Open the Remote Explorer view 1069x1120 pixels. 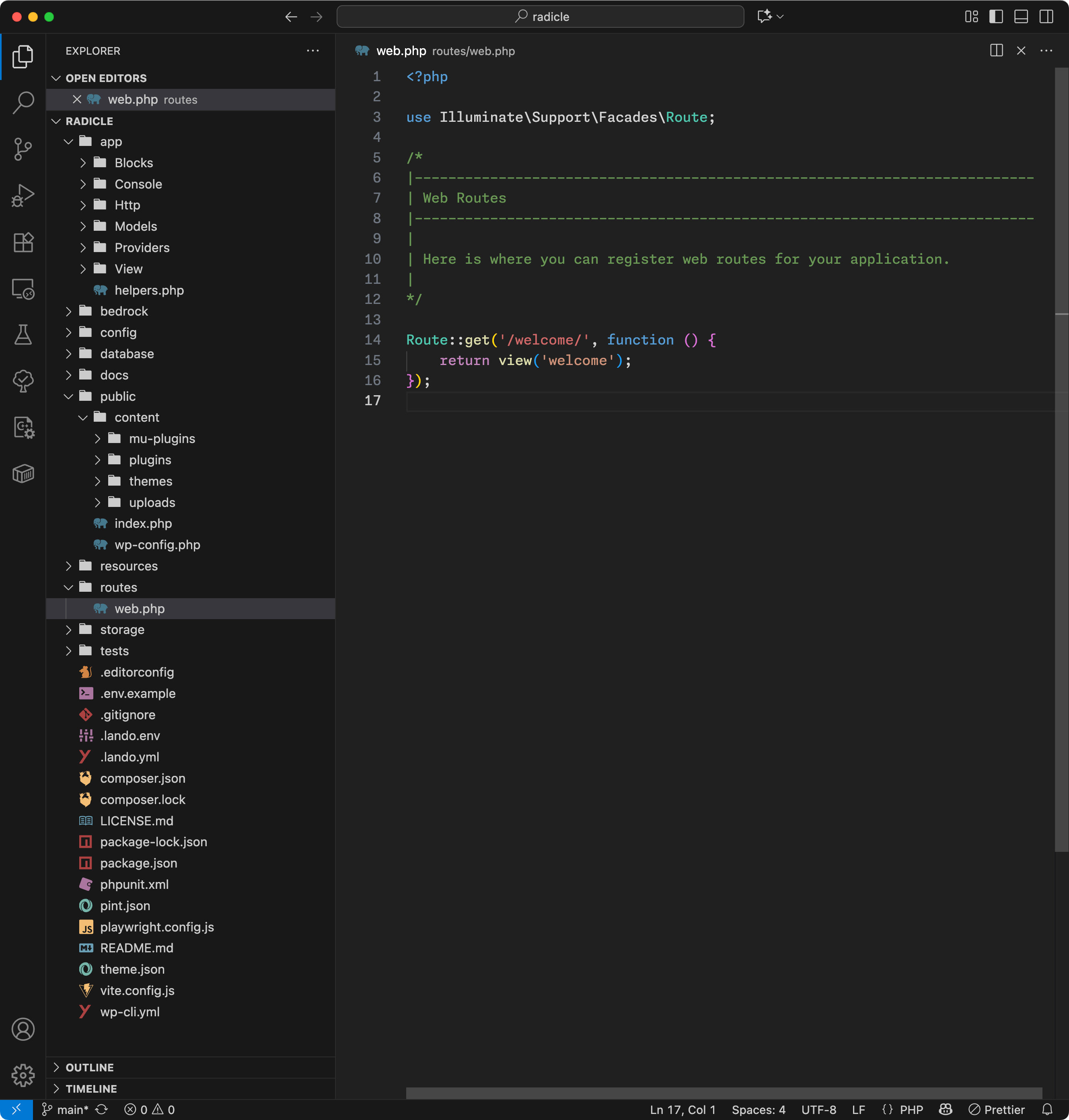(23, 289)
